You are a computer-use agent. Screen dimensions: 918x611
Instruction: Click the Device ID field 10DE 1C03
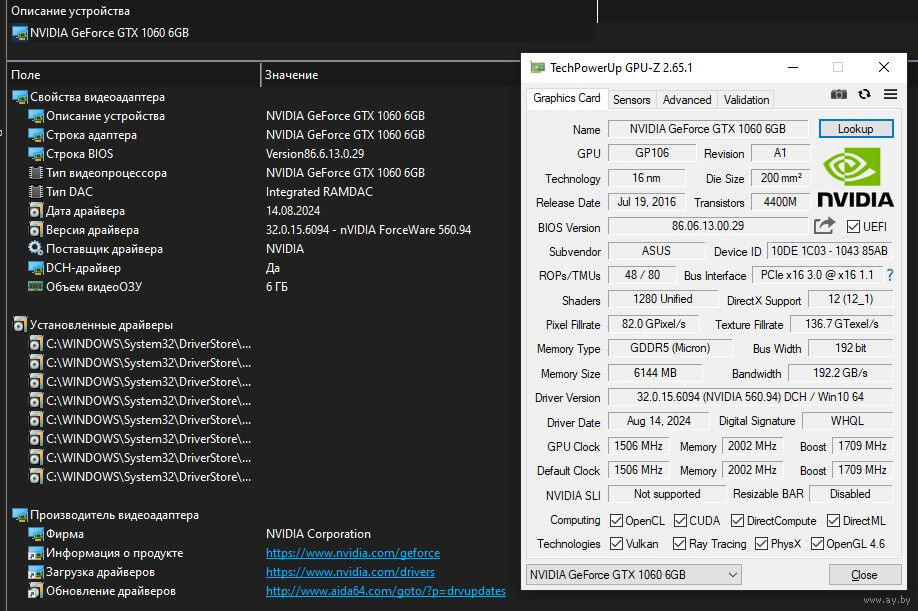point(829,251)
